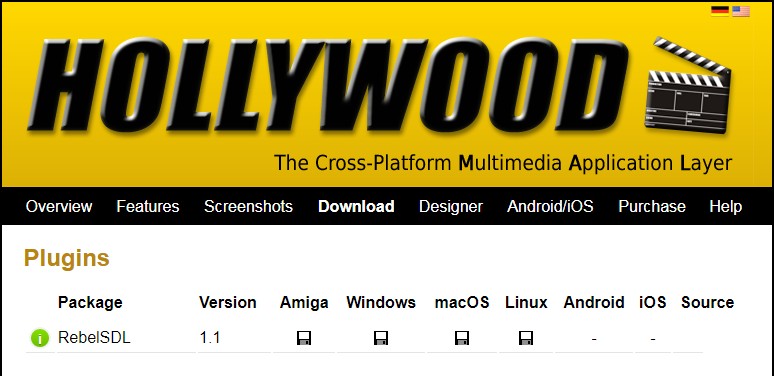Click the HOLLYWOOD banner title

[x=328, y=85]
